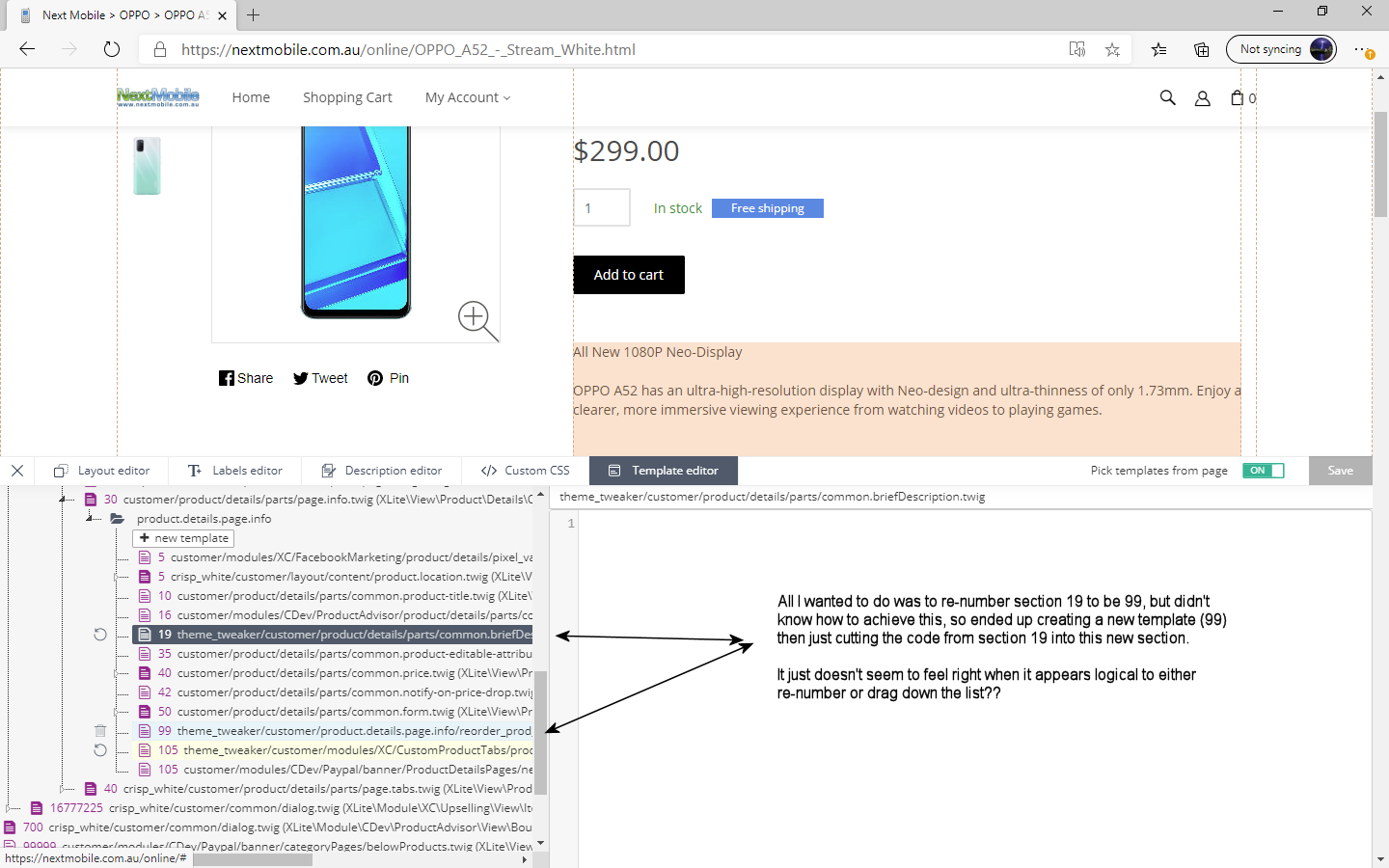The height and width of the screenshot is (868, 1389).
Task: Open browser settings and more menu
Action: [1363, 49]
